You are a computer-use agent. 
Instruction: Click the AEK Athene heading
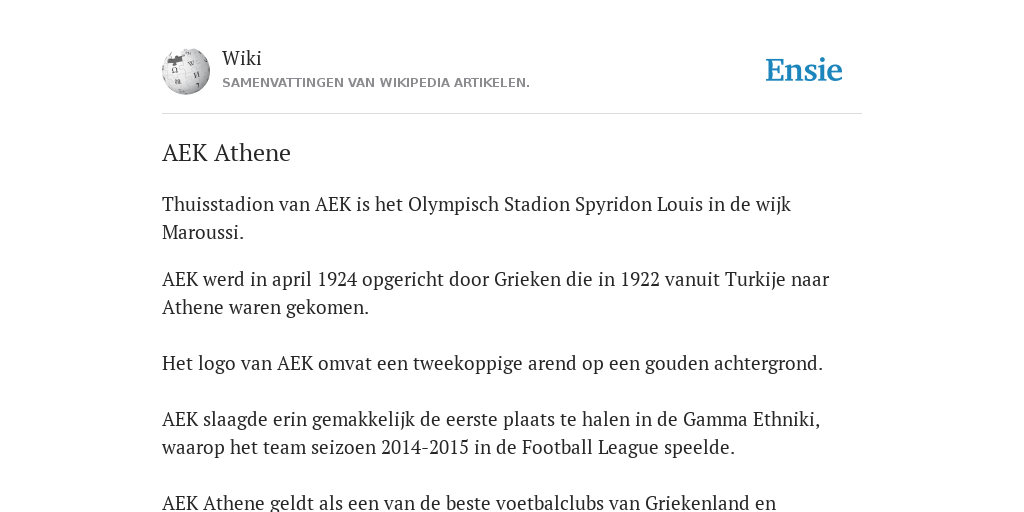pyautogui.click(x=226, y=153)
